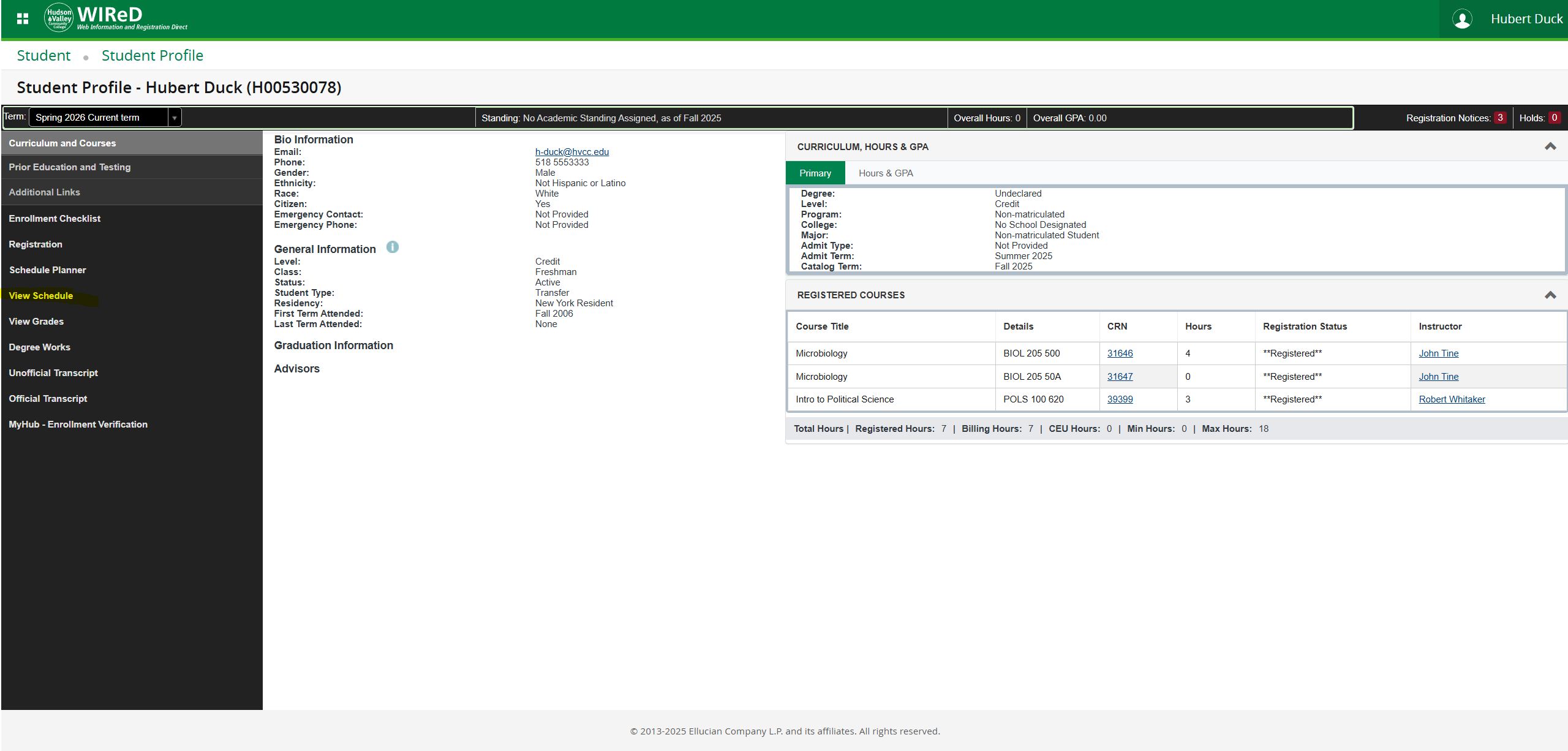Open the apps grid menu icon

tap(23, 19)
